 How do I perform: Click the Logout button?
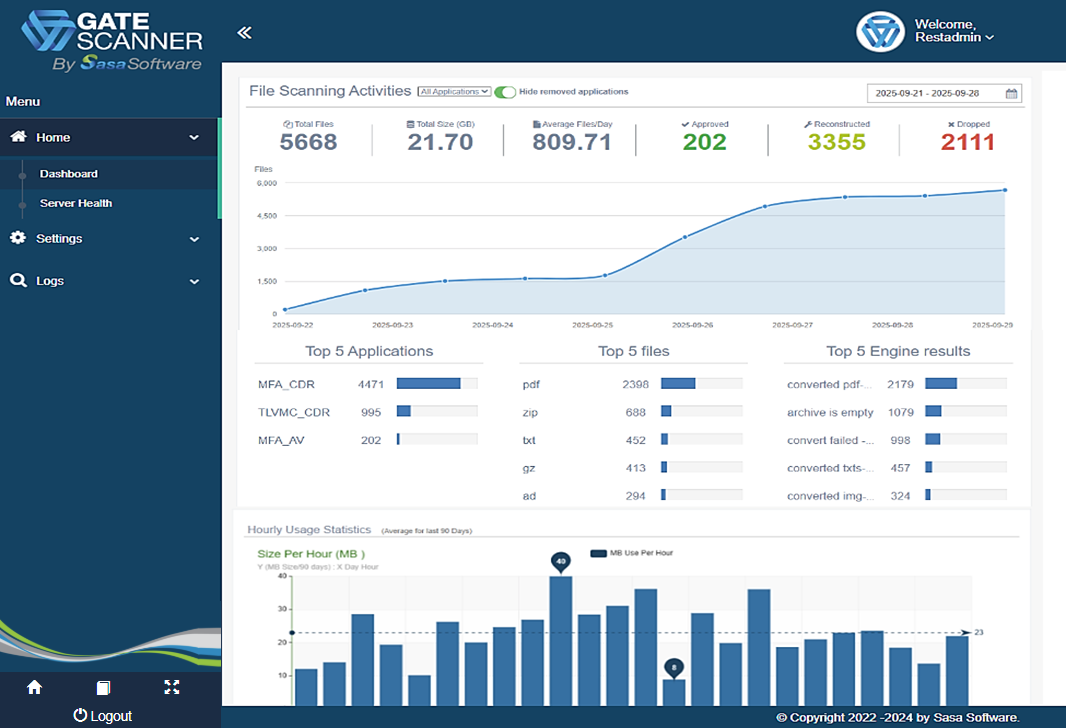[103, 716]
